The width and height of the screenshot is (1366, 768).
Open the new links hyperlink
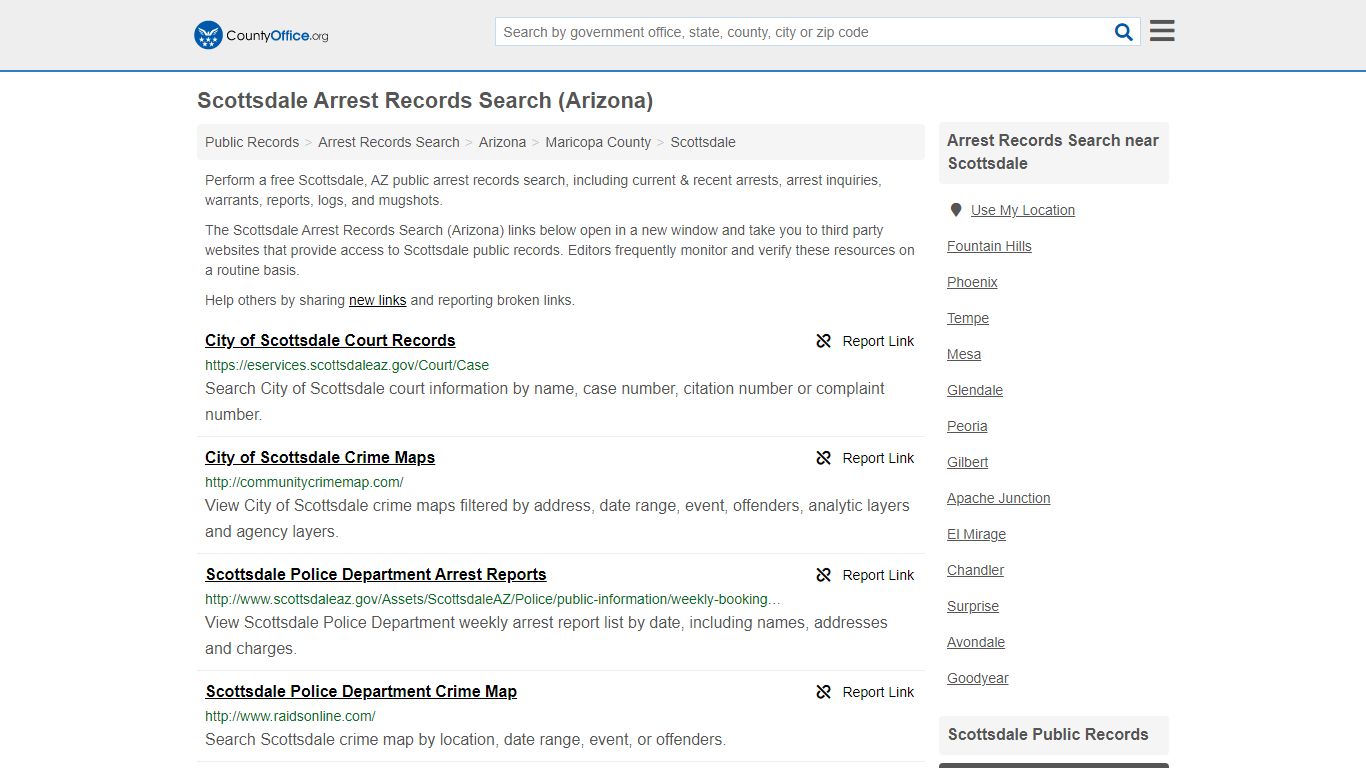point(378,300)
